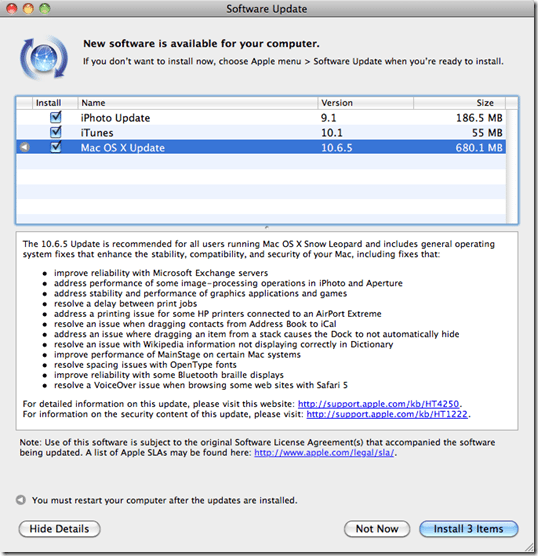The image size is (538, 556).
Task: Click the split divider handle below update list
Action: click(x=267, y=227)
